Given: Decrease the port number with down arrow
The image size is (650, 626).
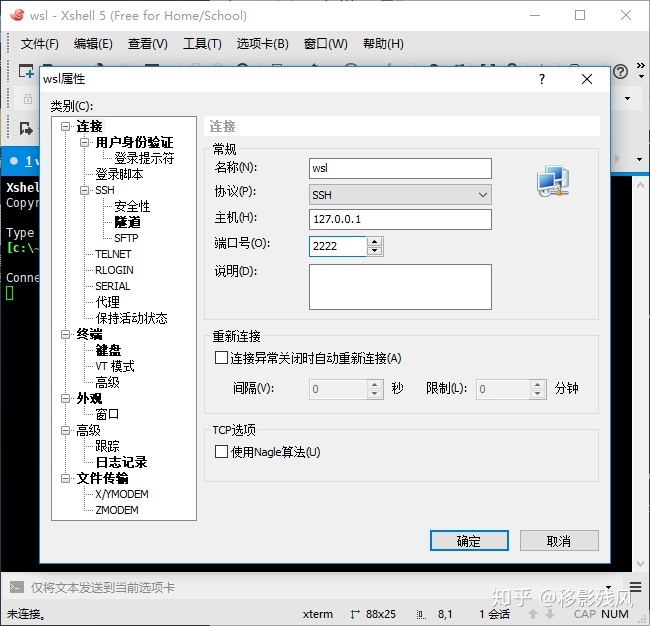Looking at the screenshot, I should (x=375, y=251).
